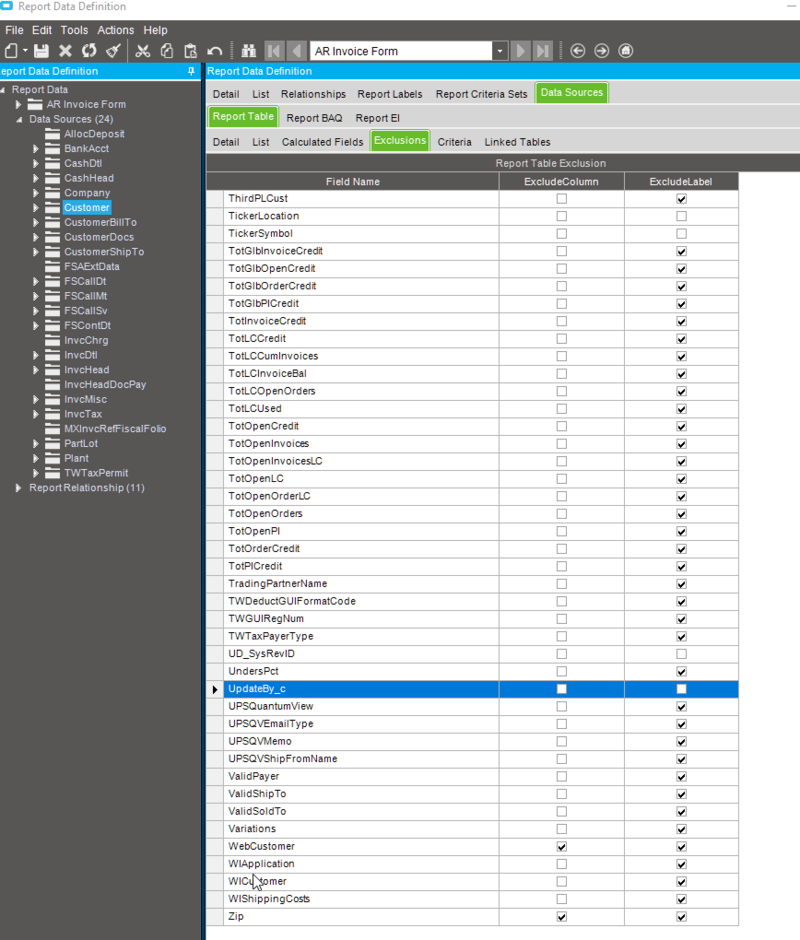Go to the next record
The image size is (800, 940).
tap(521, 50)
